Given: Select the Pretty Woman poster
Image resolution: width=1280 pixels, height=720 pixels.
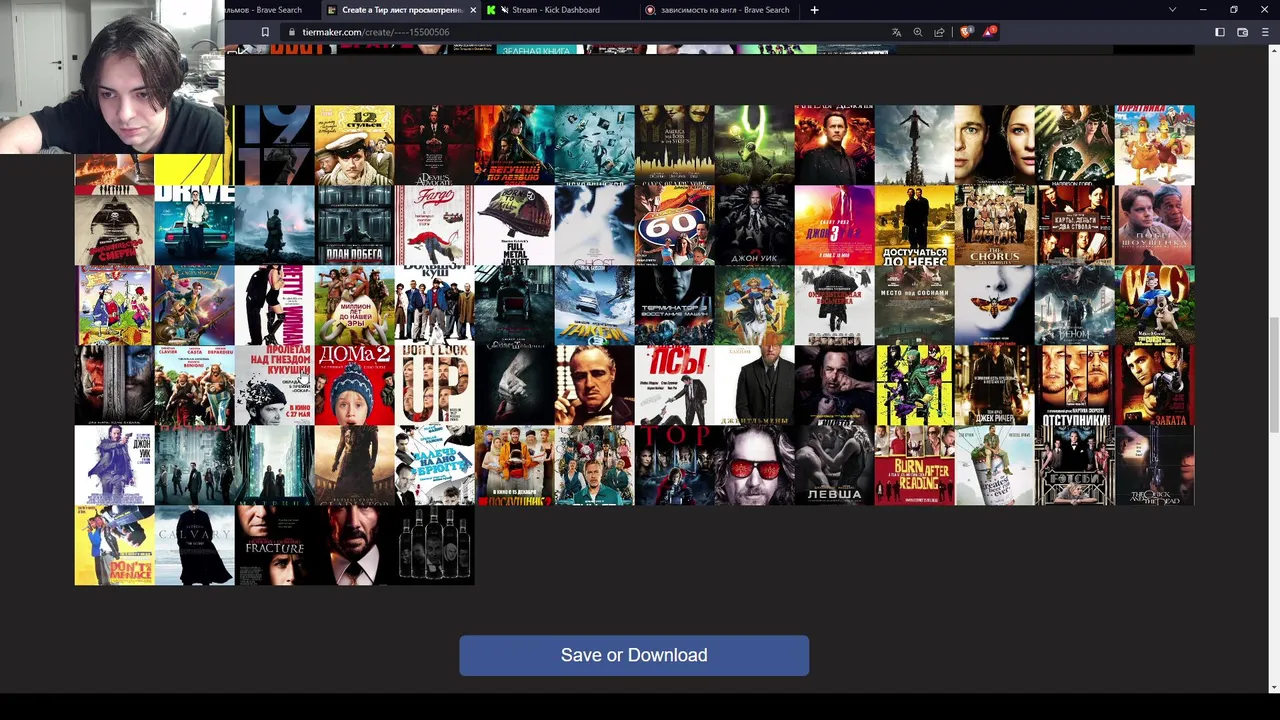Looking at the screenshot, I should pyautogui.click(x=274, y=305).
